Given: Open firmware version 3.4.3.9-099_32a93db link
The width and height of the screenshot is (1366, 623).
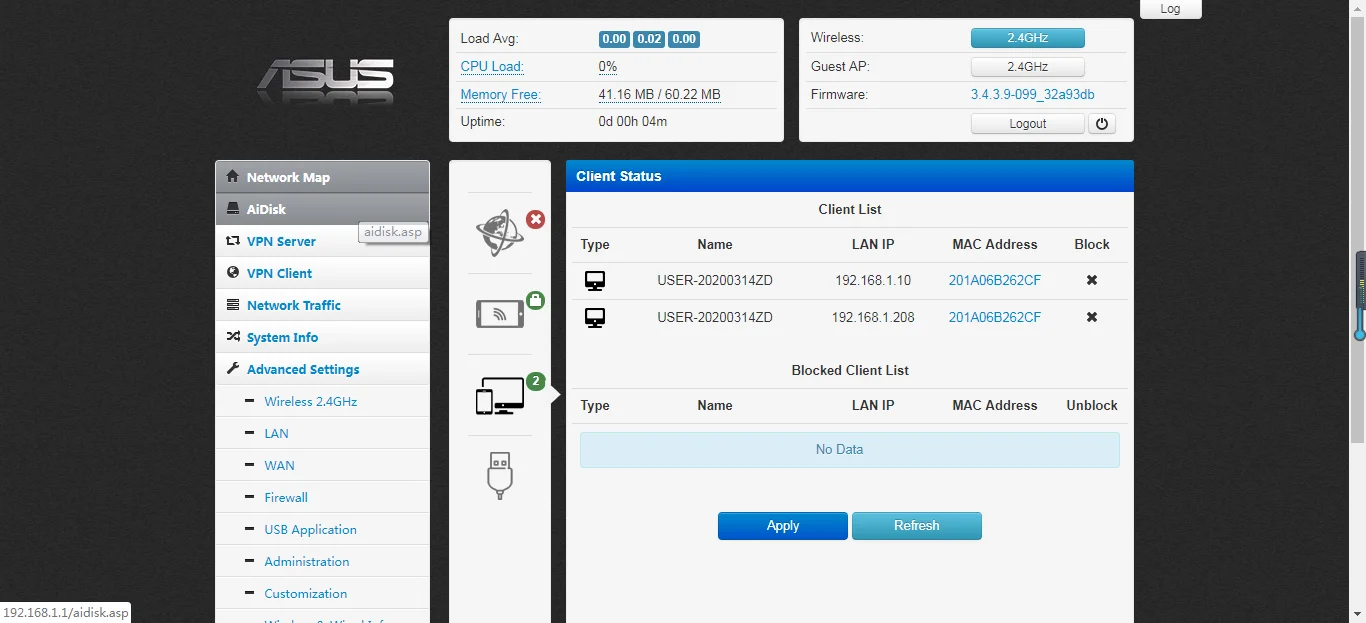Looking at the screenshot, I should [1033, 95].
